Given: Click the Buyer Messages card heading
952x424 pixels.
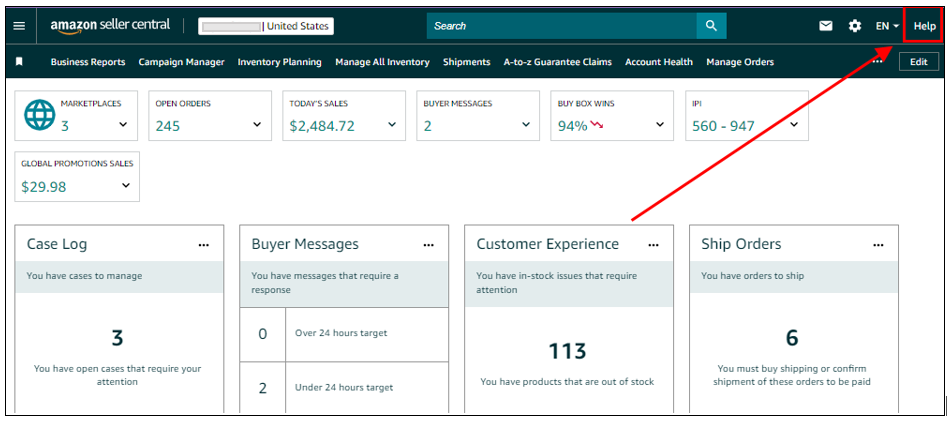Looking at the screenshot, I should pyautogui.click(x=305, y=245).
